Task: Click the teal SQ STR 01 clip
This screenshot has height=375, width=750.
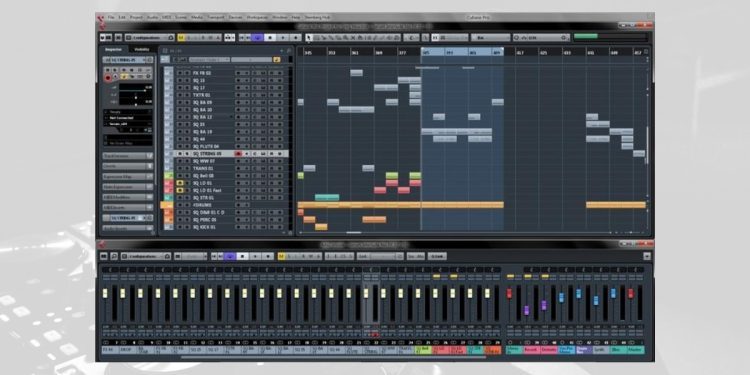Action: (327, 198)
